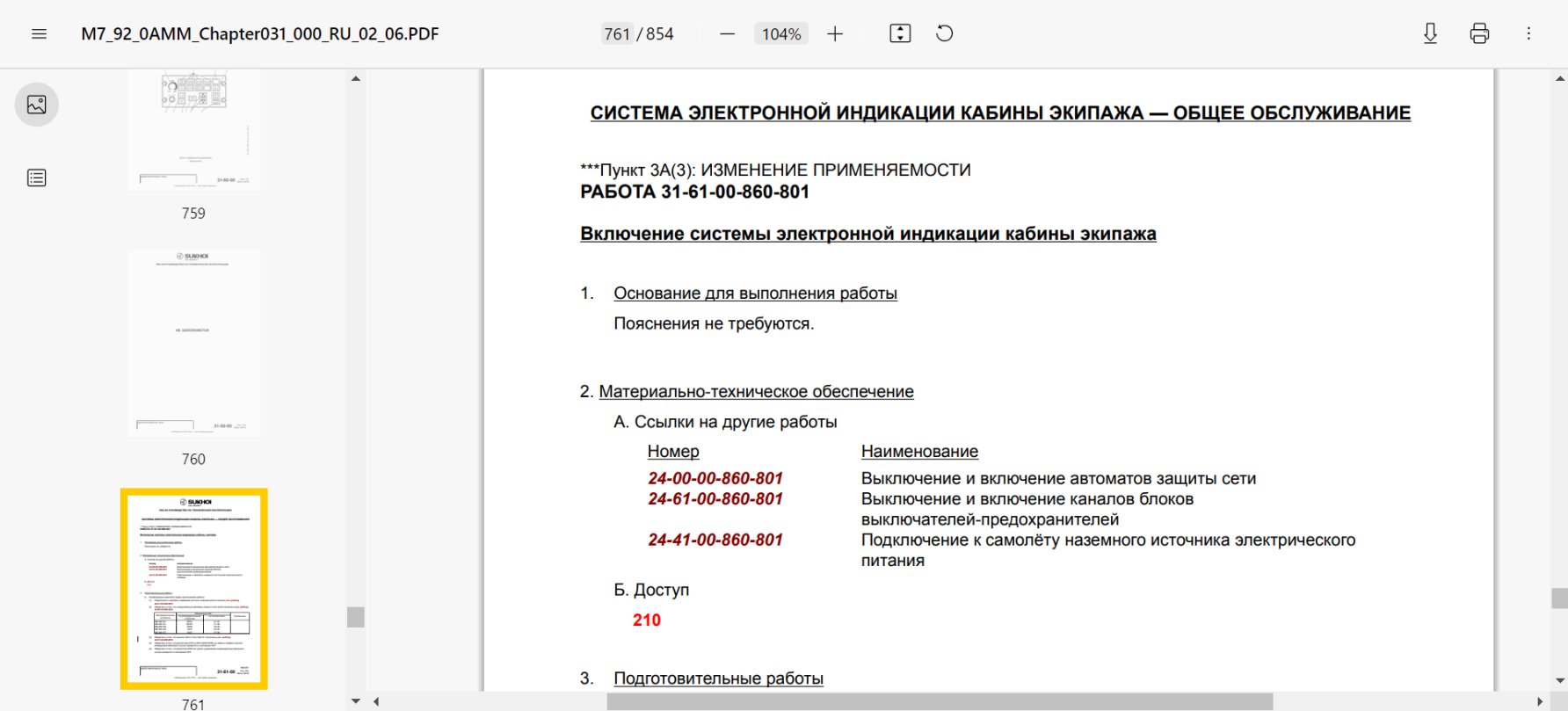Download the PDF file

click(x=1431, y=34)
